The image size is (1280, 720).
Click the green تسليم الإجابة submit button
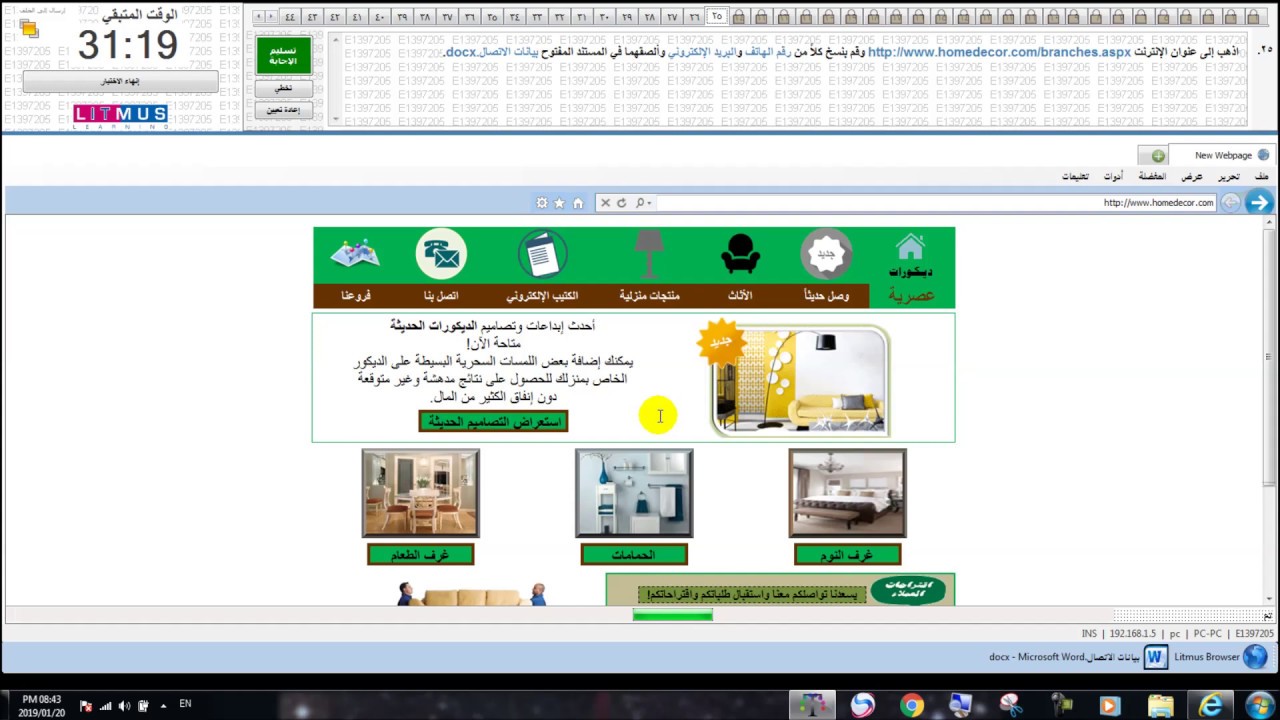pyautogui.click(x=283, y=56)
